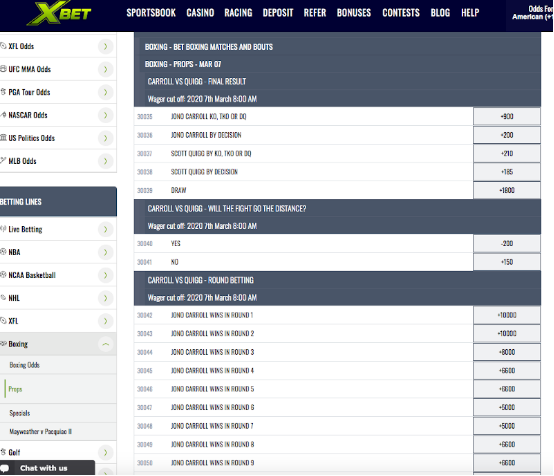Expand the Golf chevron
The width and height of the screenshot is (554, 476).
tap(106, 453)
